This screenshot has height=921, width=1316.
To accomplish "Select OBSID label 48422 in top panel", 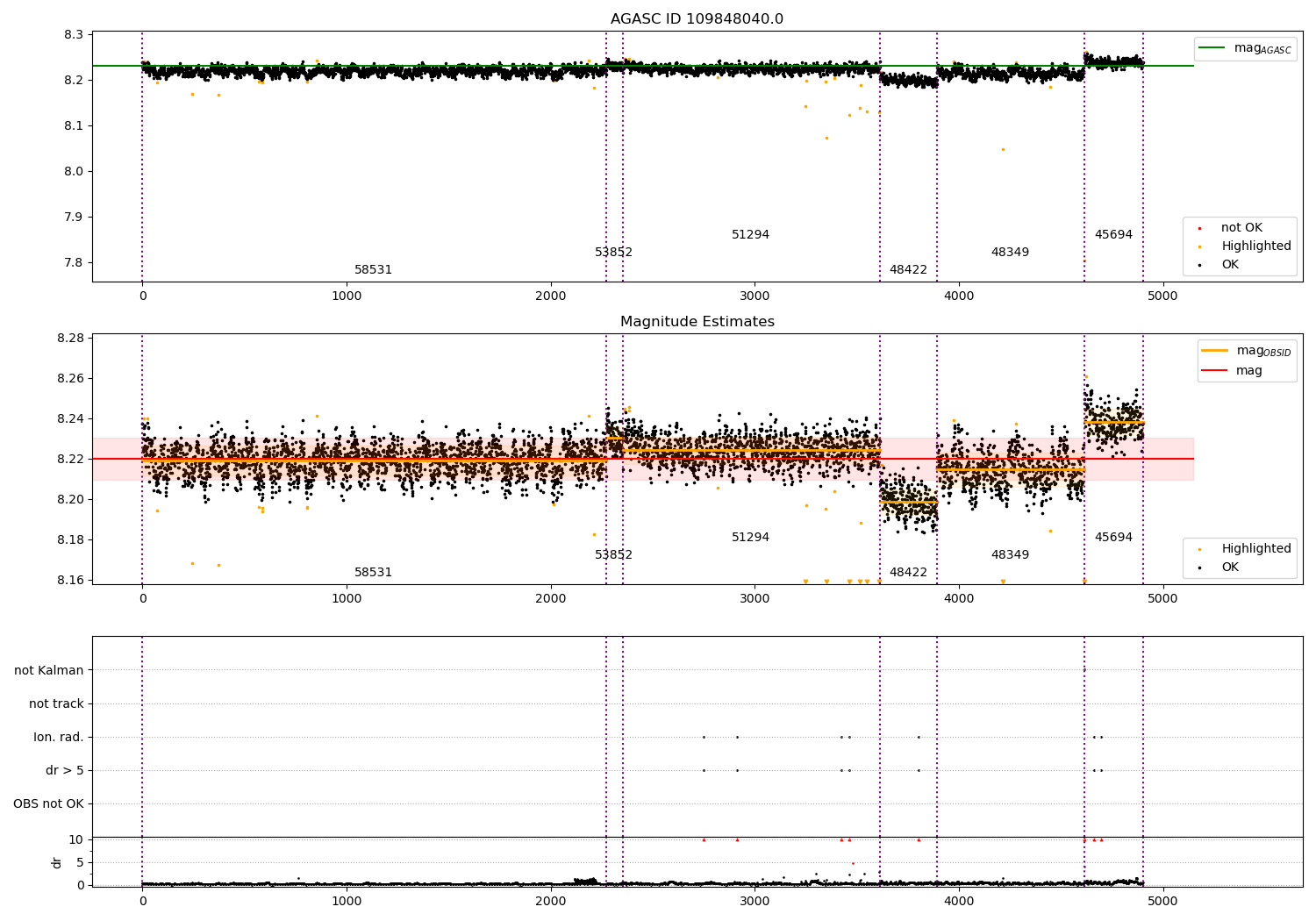I will pyautogui.click(x=908, y=270).
